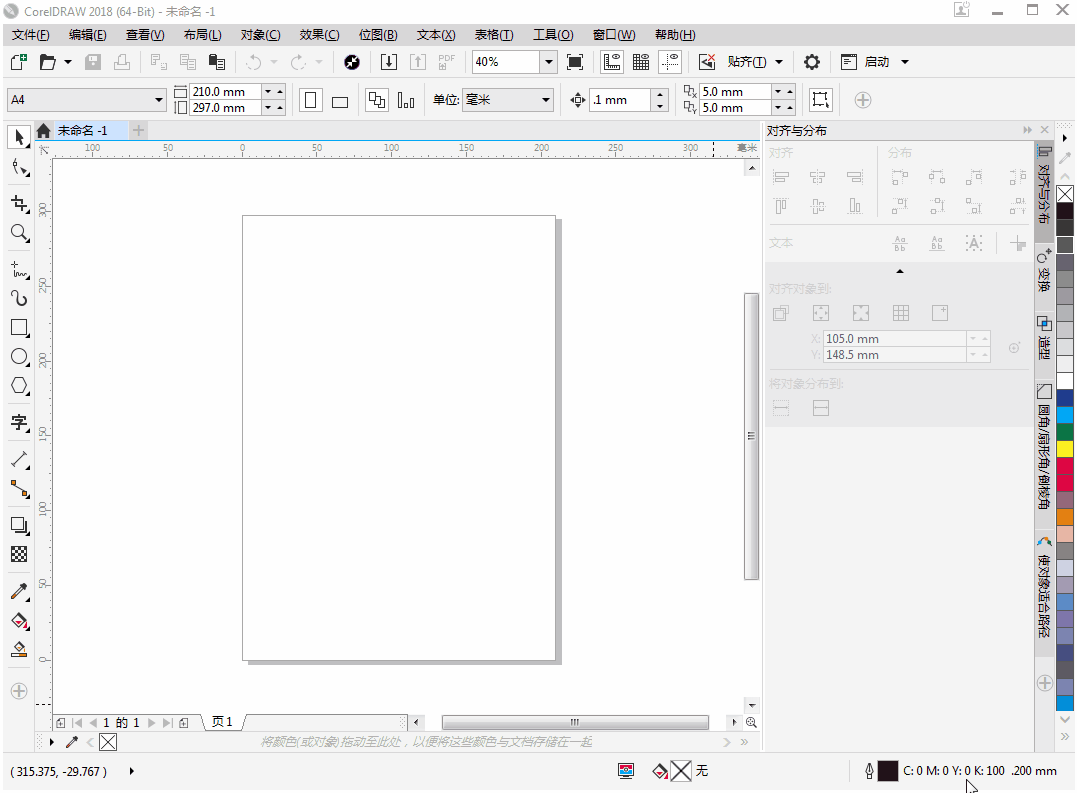Select the Transparency checkerboard tool
The image size is (1077, 793).
tap(19, 554)
